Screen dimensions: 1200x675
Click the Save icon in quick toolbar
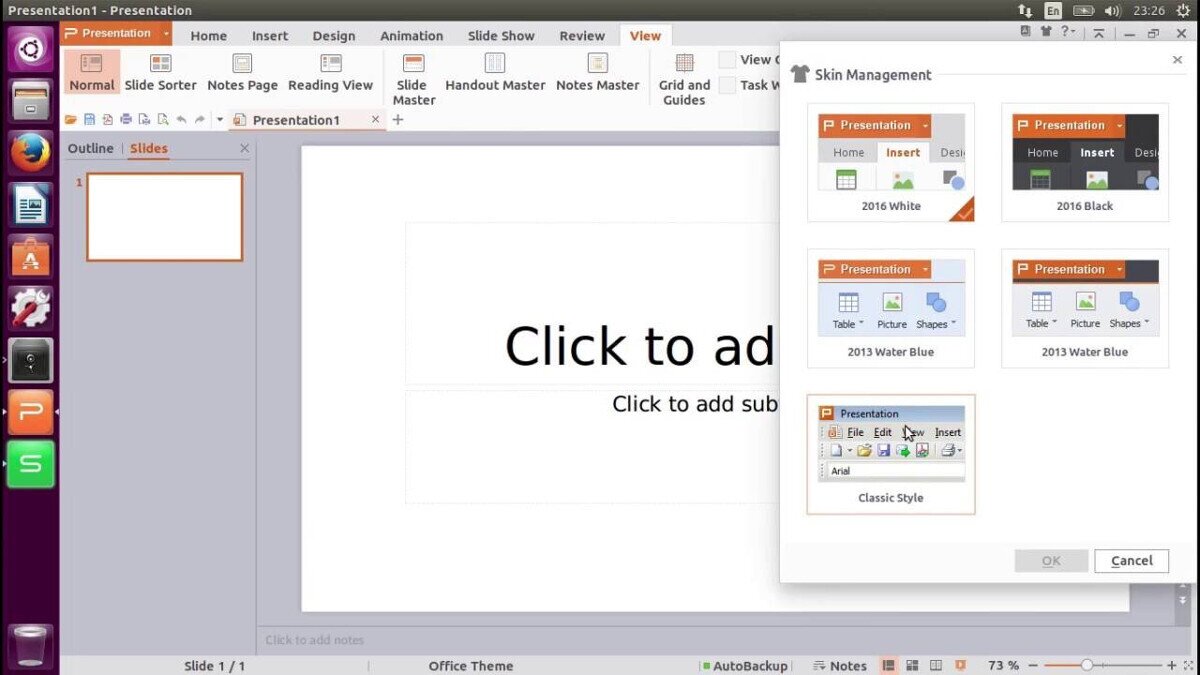click(x=89, y=120)
